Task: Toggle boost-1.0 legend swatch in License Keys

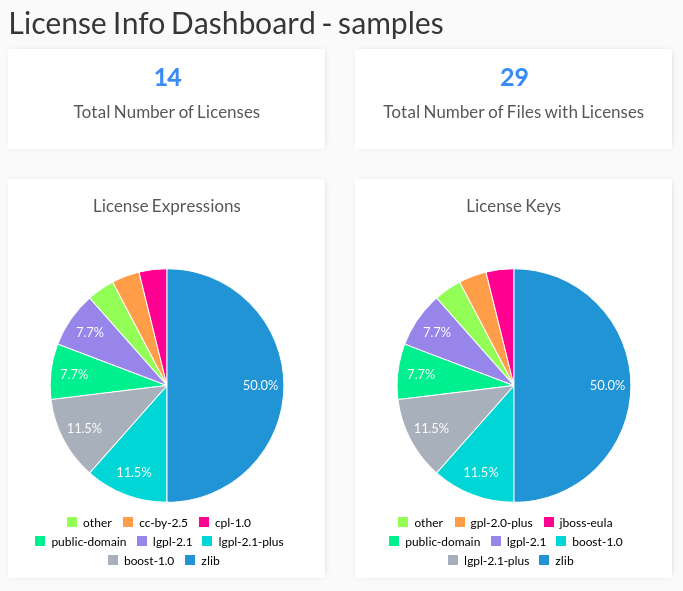Action: tap(561, 541)
